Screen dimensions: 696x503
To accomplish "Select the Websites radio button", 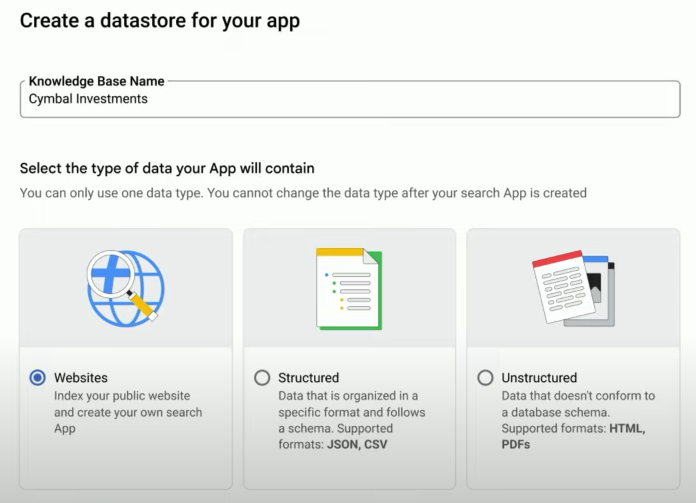I will click(x=38, y=378).
